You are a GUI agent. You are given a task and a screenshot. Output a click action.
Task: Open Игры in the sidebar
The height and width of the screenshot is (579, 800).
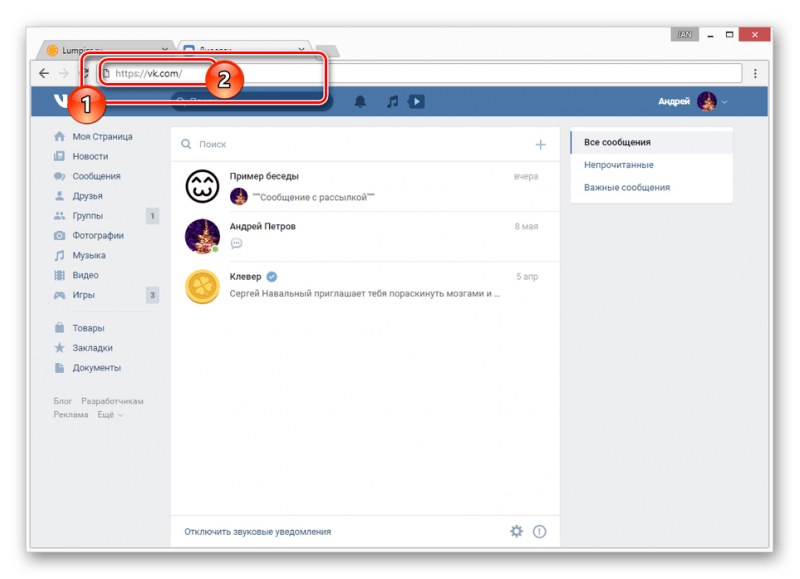pyautogui.click(x=83, y=295)
